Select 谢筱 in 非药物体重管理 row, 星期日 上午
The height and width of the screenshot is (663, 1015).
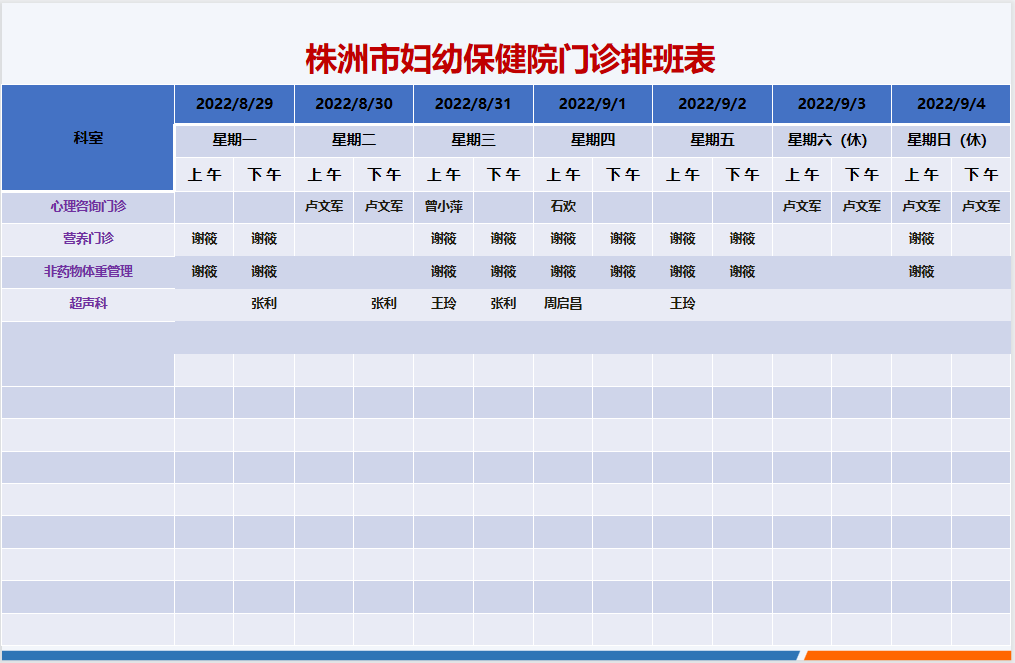tap(921, 272)
